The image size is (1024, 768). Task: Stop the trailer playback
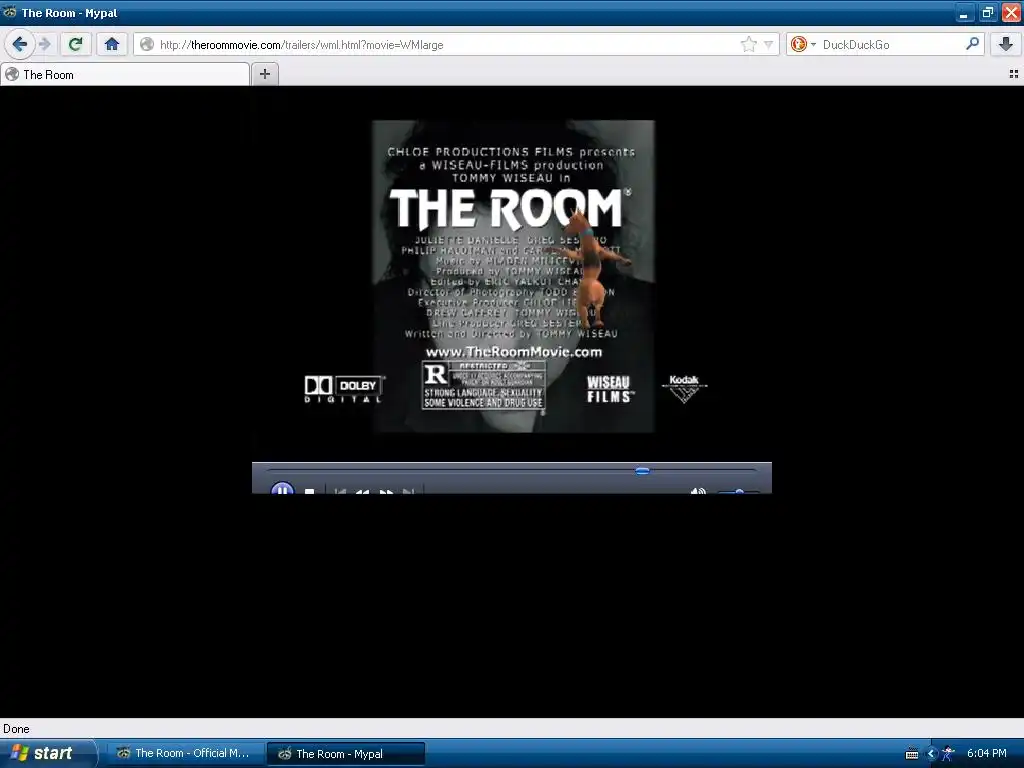pyautogui.click(x=310, y=490)
